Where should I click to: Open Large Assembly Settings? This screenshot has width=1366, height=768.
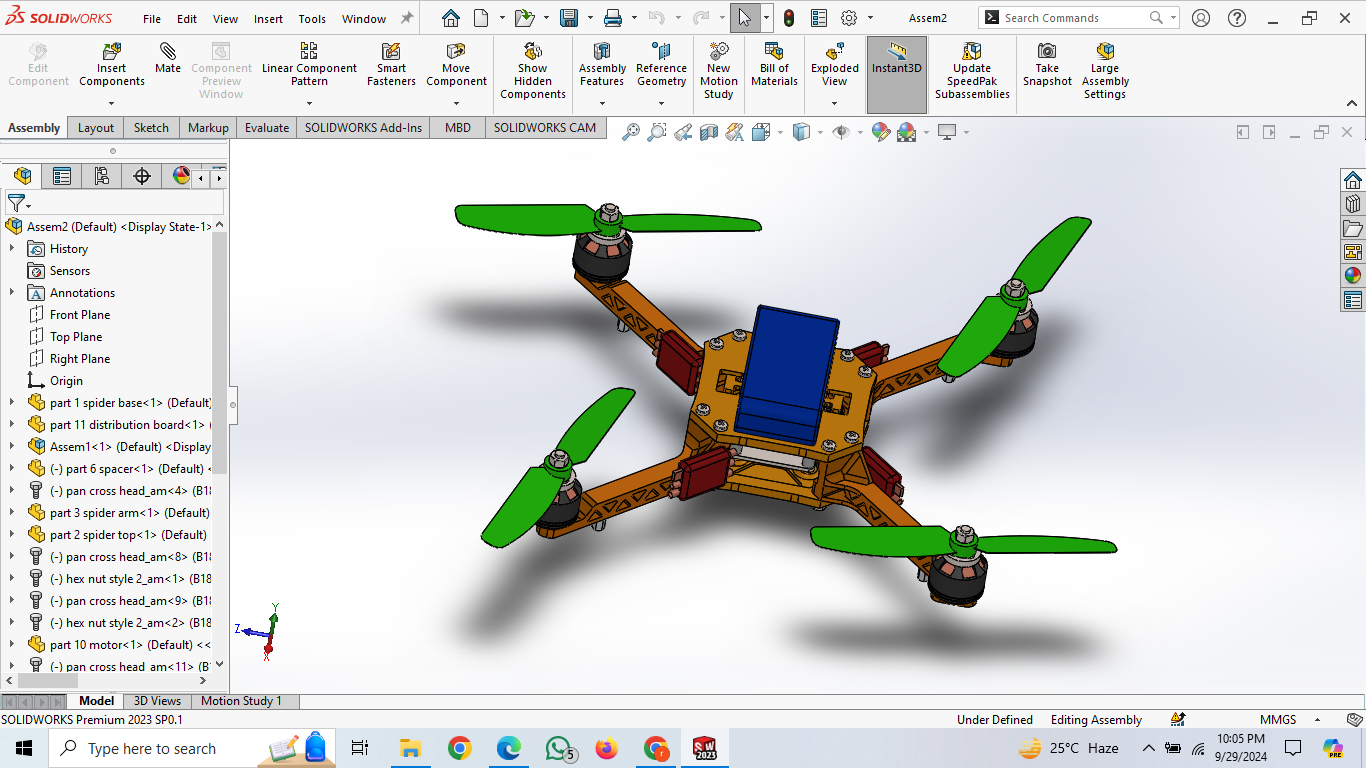(1105, 70)
